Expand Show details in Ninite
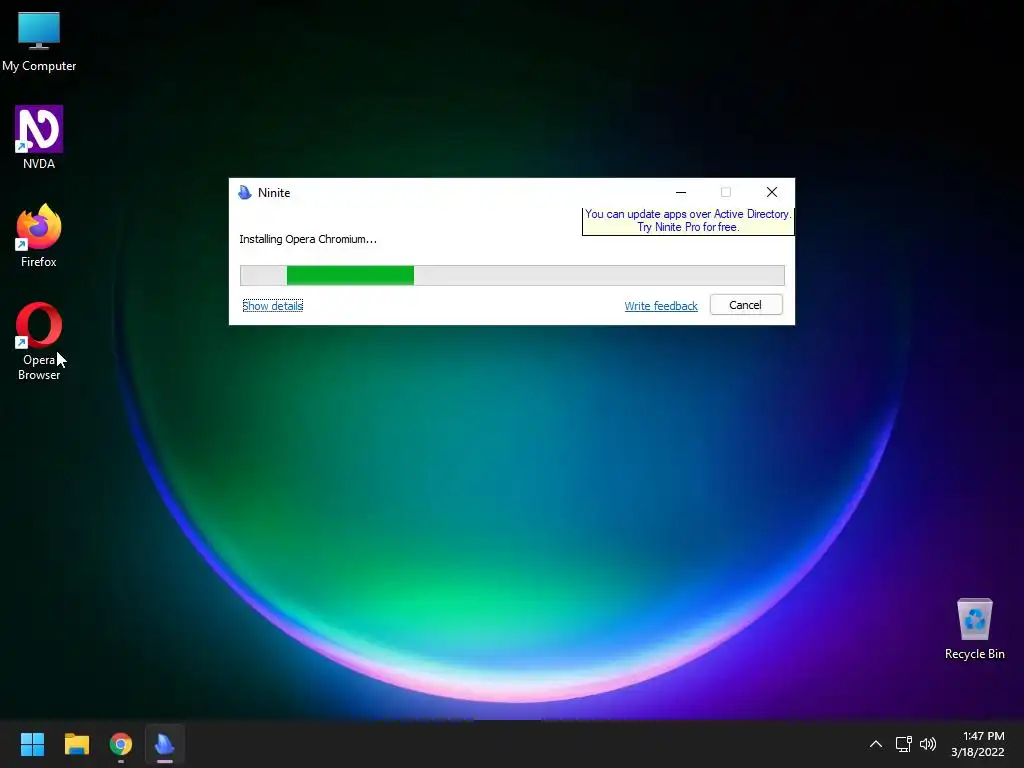 (272, 306)
